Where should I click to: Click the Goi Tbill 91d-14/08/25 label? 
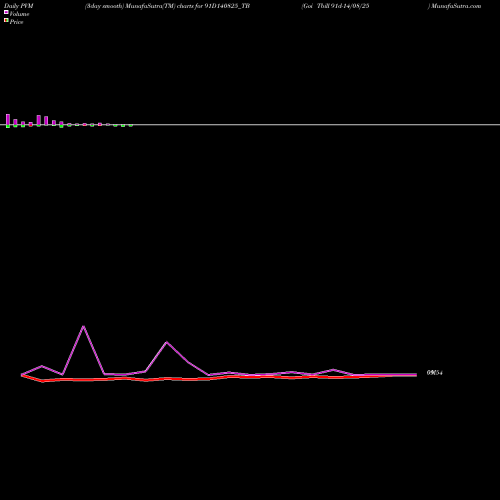click(x=336, y=6)
